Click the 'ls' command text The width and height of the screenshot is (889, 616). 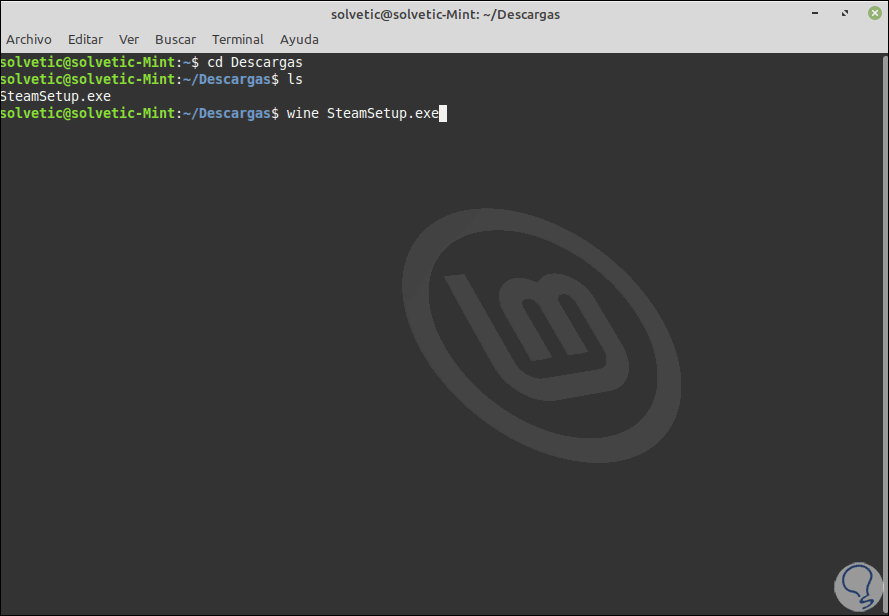(295, 79)
